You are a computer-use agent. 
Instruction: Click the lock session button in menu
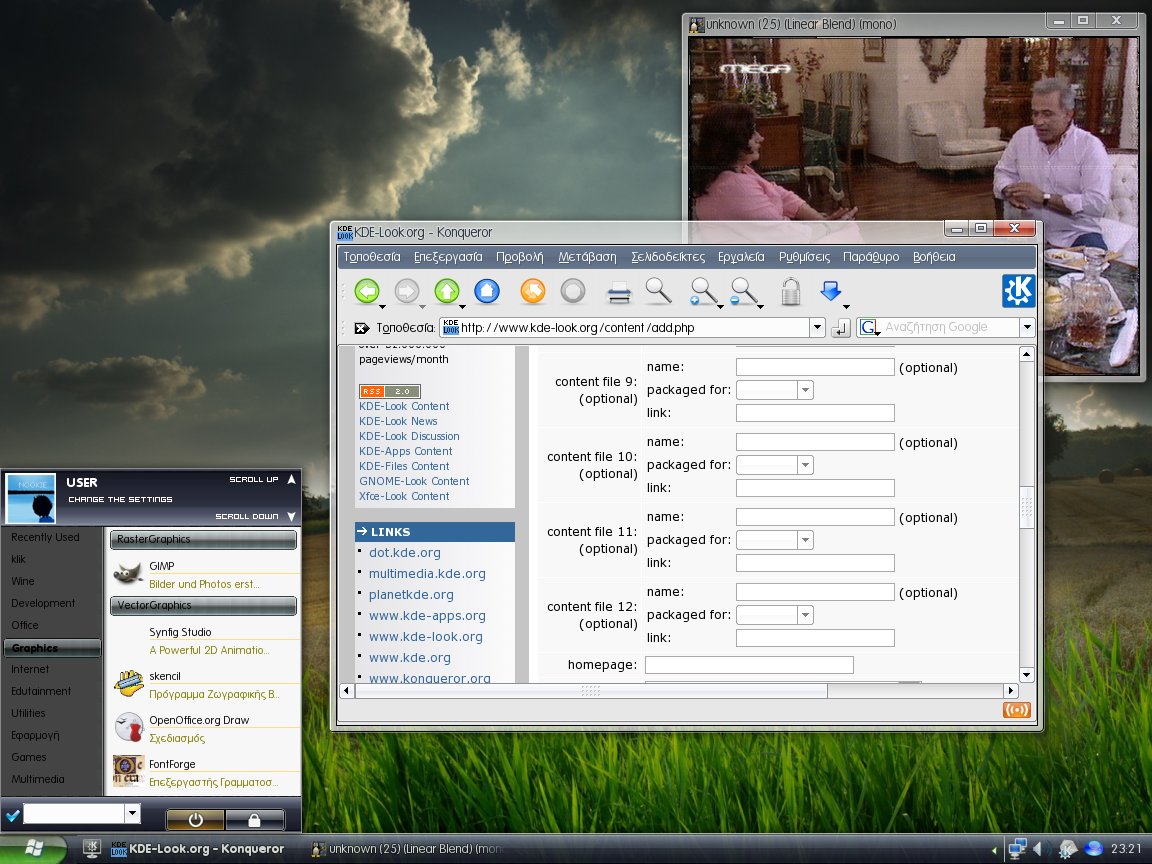click(x=254, y=820)
